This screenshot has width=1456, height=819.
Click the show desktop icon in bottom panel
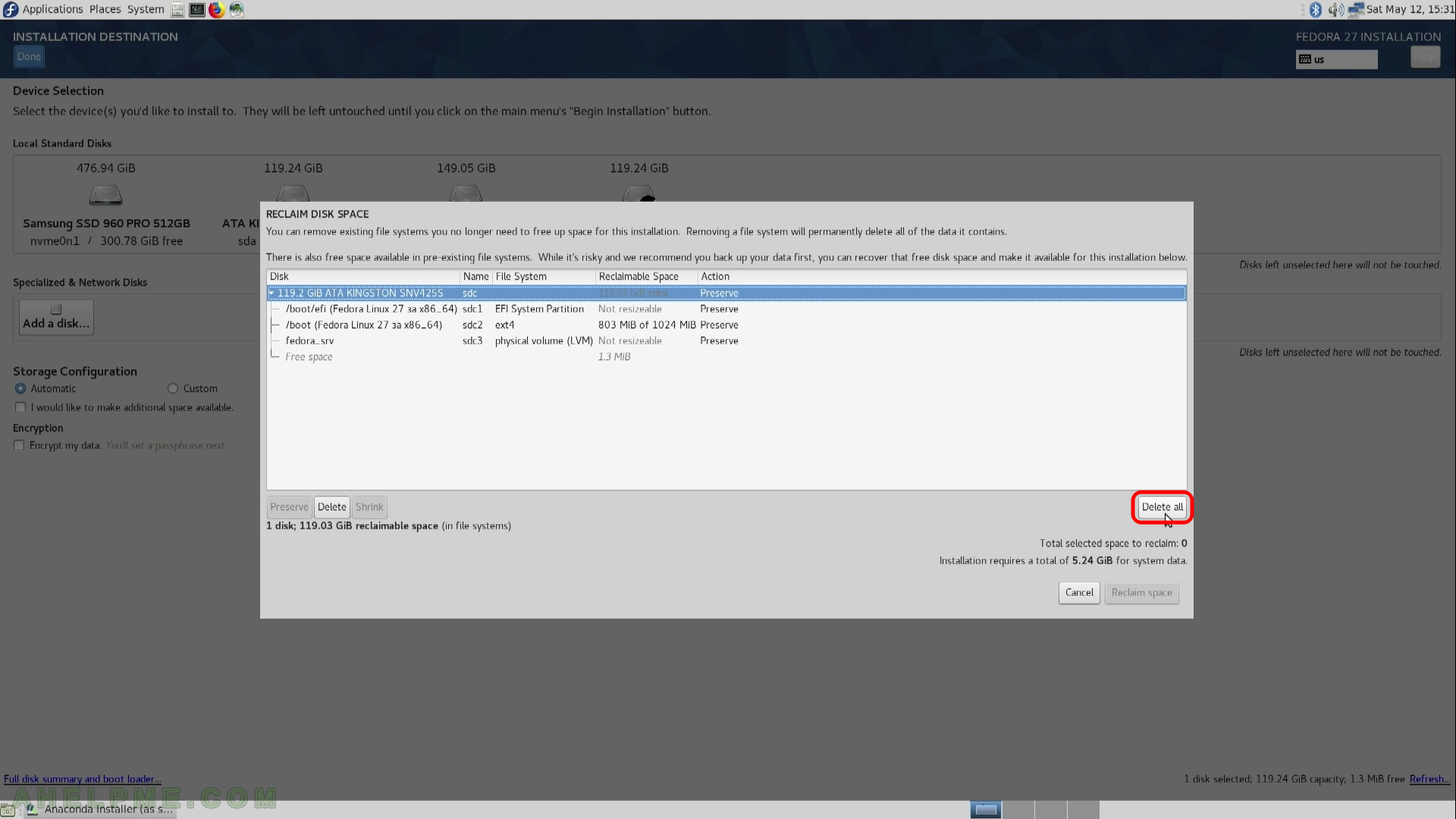[8, 810]
